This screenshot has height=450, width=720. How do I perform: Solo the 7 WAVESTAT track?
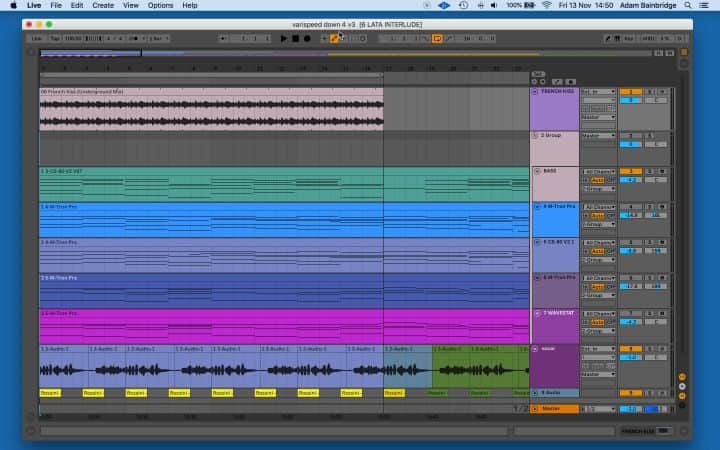[x=650, y=314]
